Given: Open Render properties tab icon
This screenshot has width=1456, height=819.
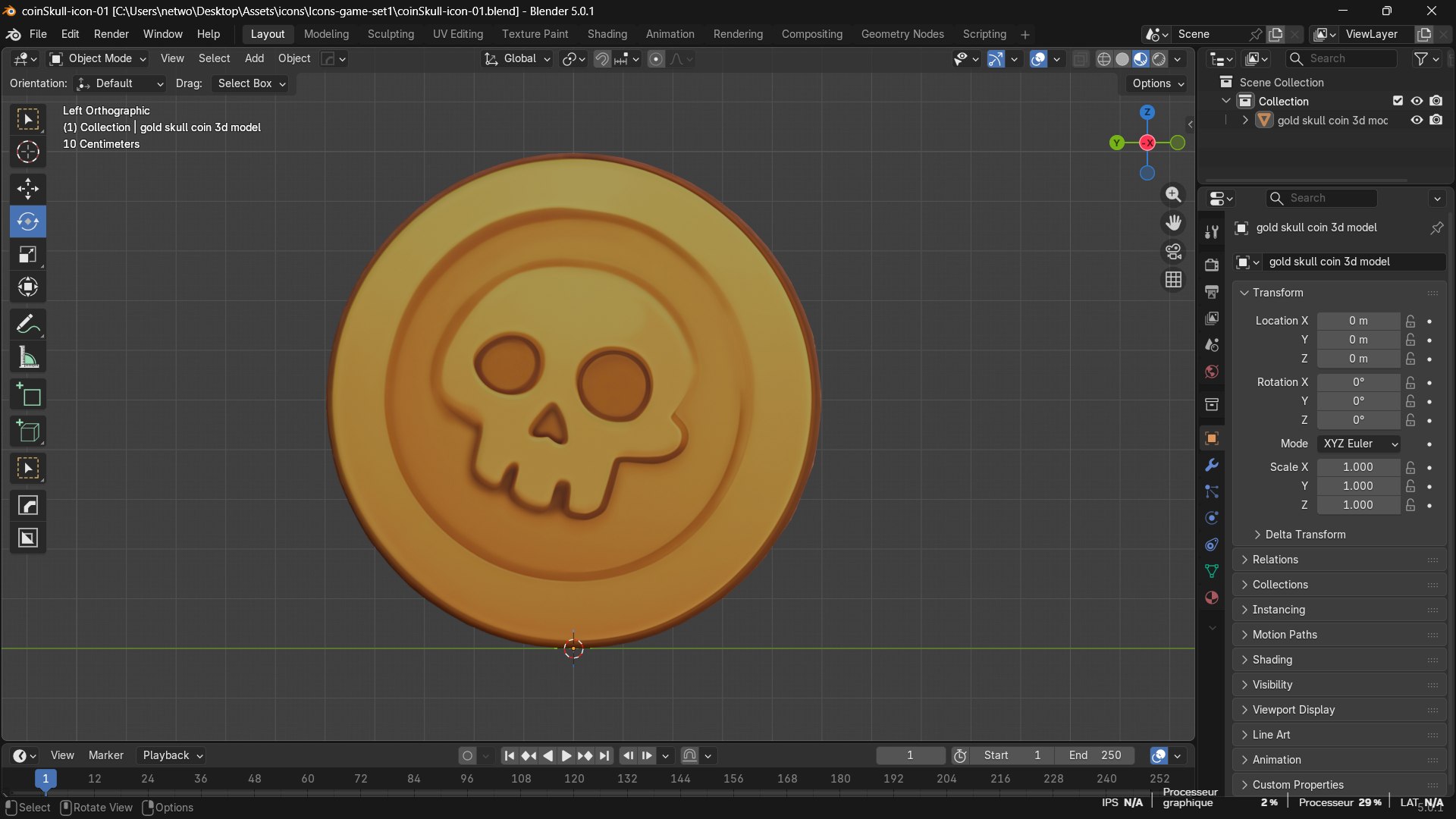Looking at the screenshot, I should point(1212,265).
